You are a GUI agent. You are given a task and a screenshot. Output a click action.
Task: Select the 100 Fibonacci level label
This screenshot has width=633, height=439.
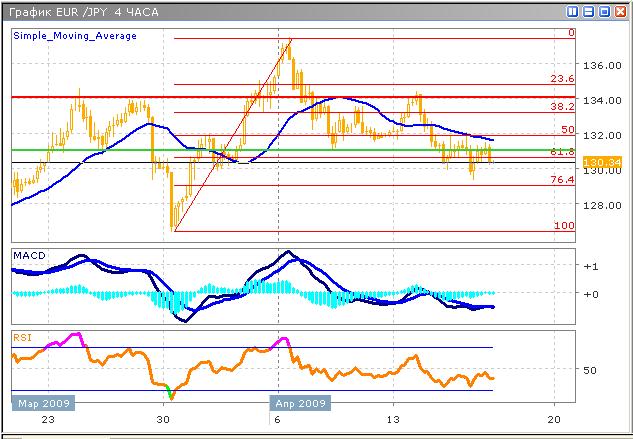pos(564,226)
